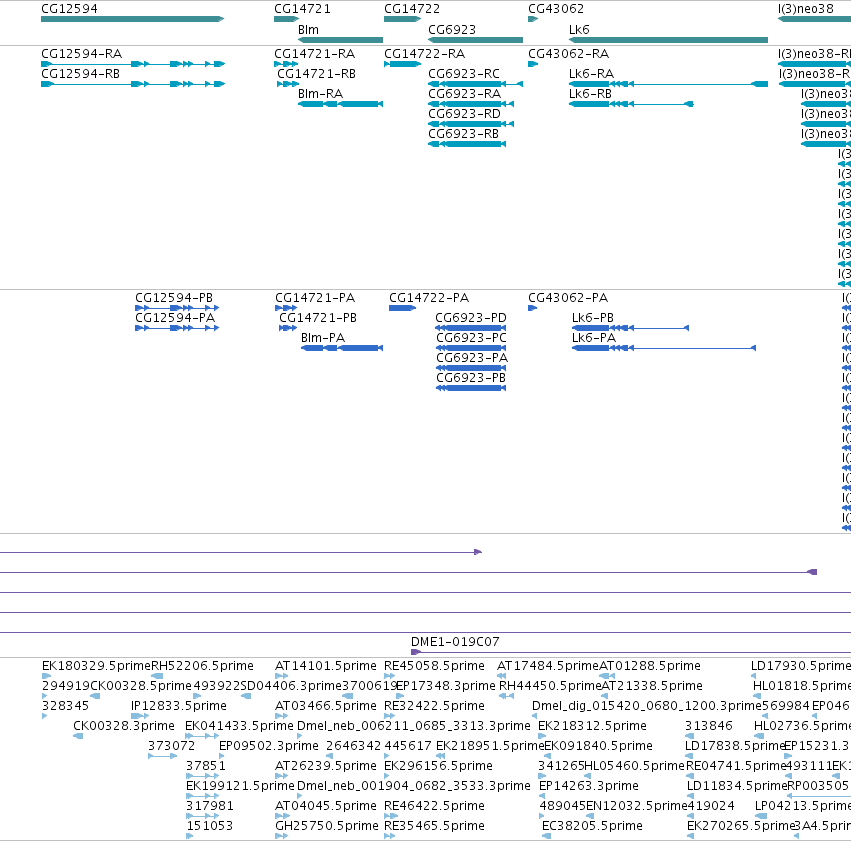Open EST EK180329.5prime
This screenshot has height=841, width=851.
pos(96,666)
